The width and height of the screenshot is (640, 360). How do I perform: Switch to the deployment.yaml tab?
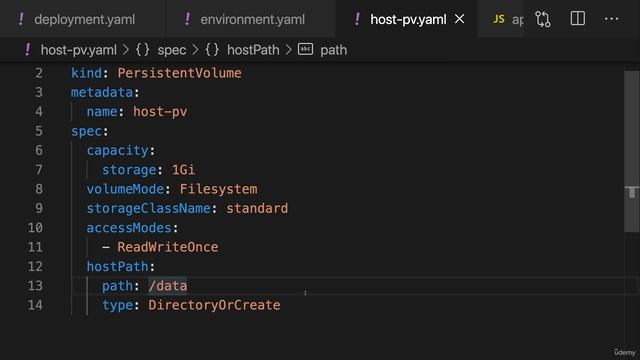(84, 19)
